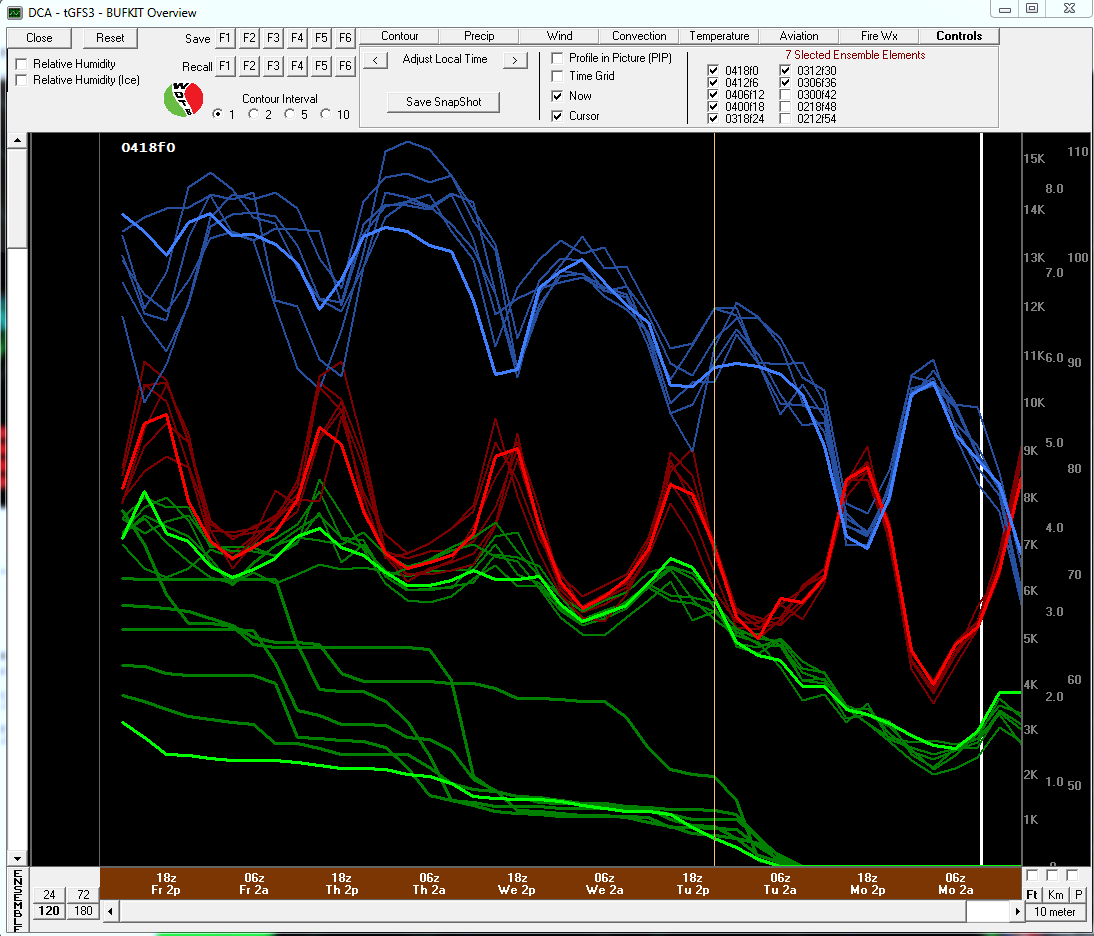The image size is (1094, 936).
Task: Select the 180 hour range button
Action: point(84,911)
